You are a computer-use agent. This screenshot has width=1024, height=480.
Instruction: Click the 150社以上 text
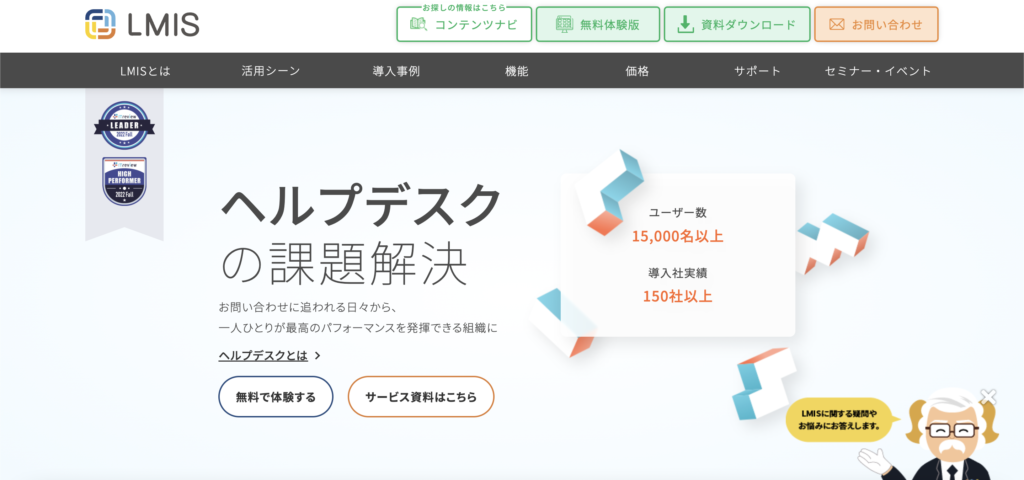677,296
